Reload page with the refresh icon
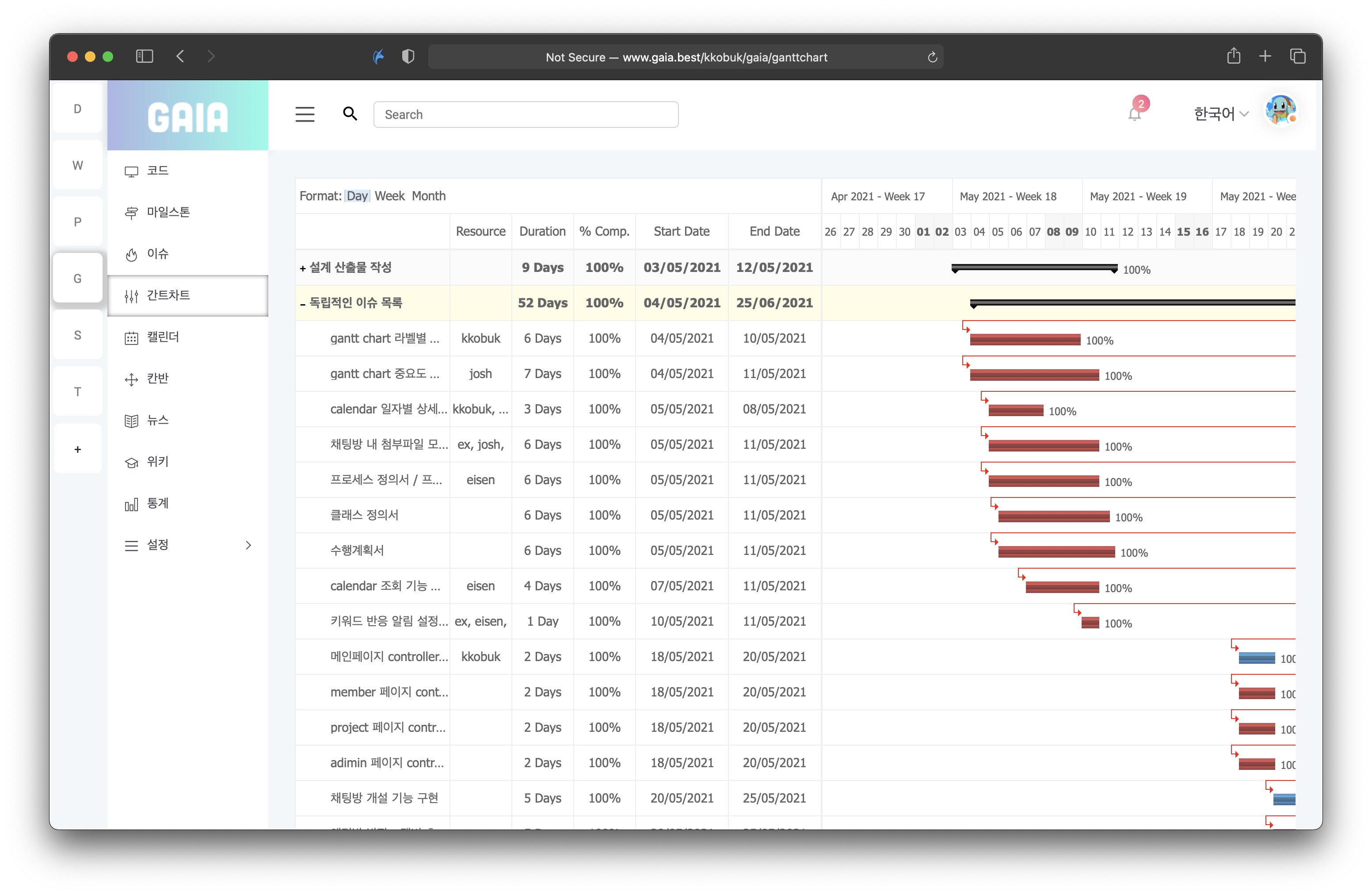The image size is (1372, 895). (932, 57)
